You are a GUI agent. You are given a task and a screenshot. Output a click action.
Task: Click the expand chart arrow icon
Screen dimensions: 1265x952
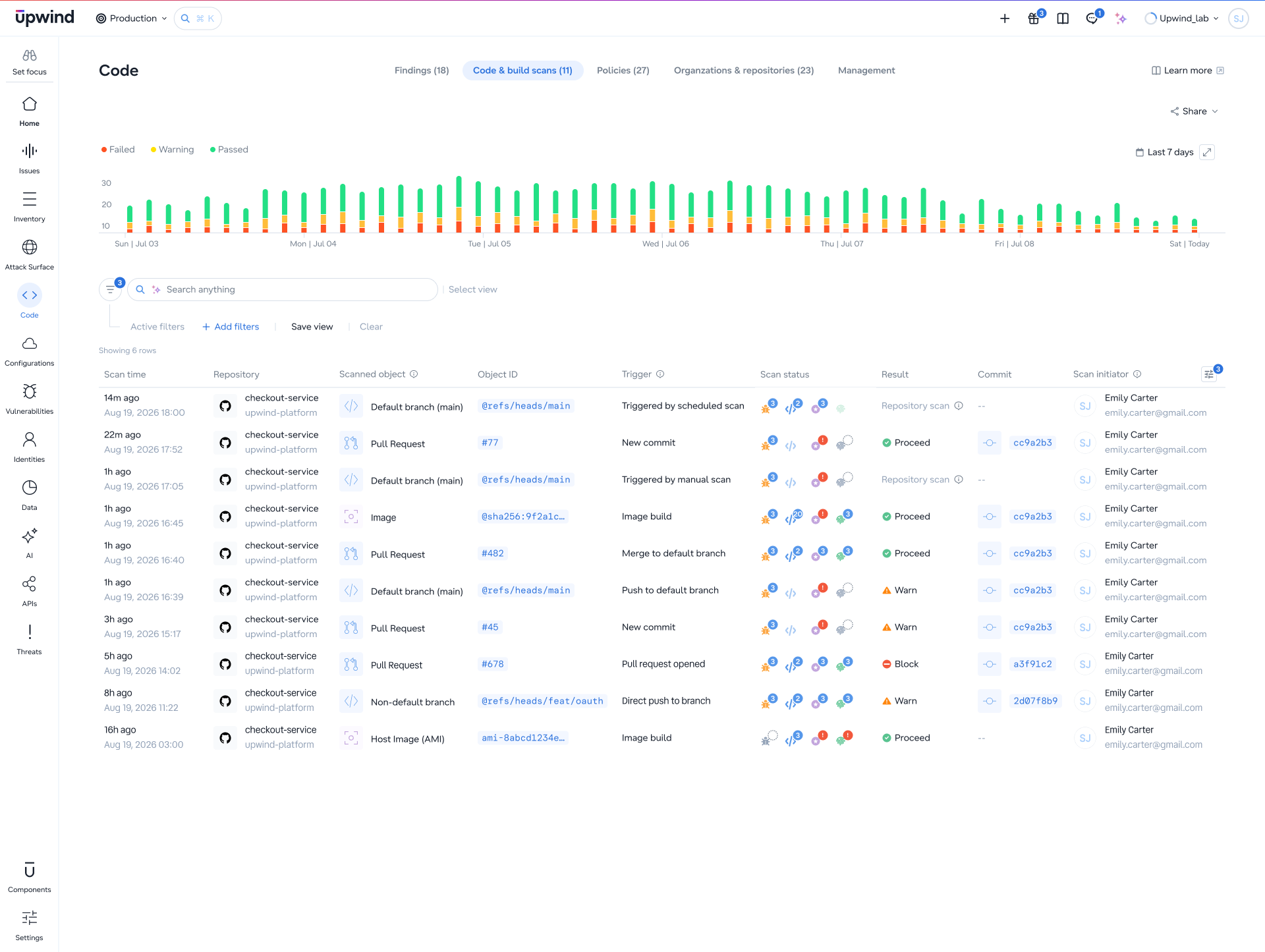1207,152
